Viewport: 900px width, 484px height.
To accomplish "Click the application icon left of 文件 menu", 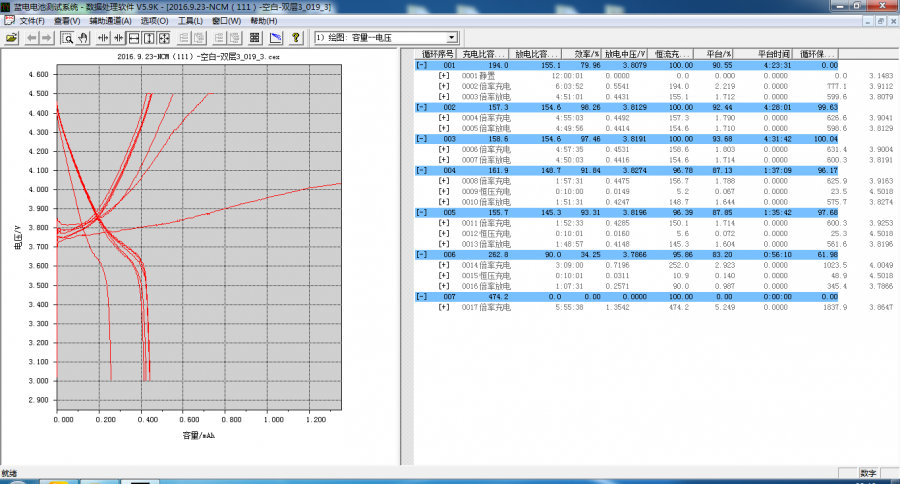I will point(9,21).
